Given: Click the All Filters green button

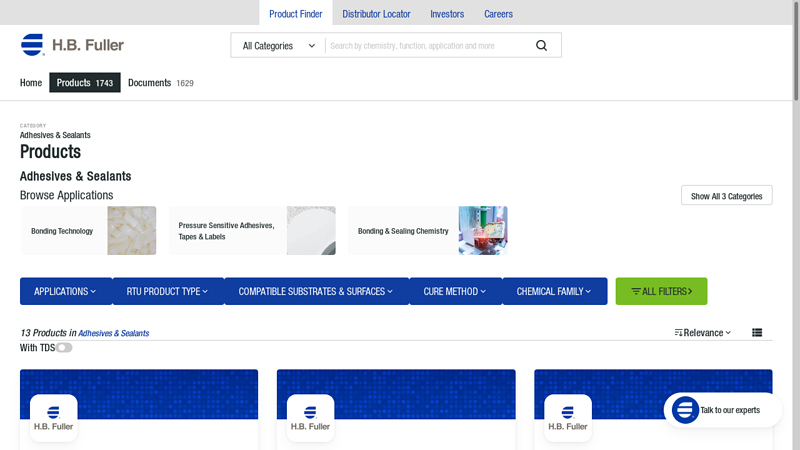Looking at the screenshot, I should pyautogui.click(x=661, y=291).
